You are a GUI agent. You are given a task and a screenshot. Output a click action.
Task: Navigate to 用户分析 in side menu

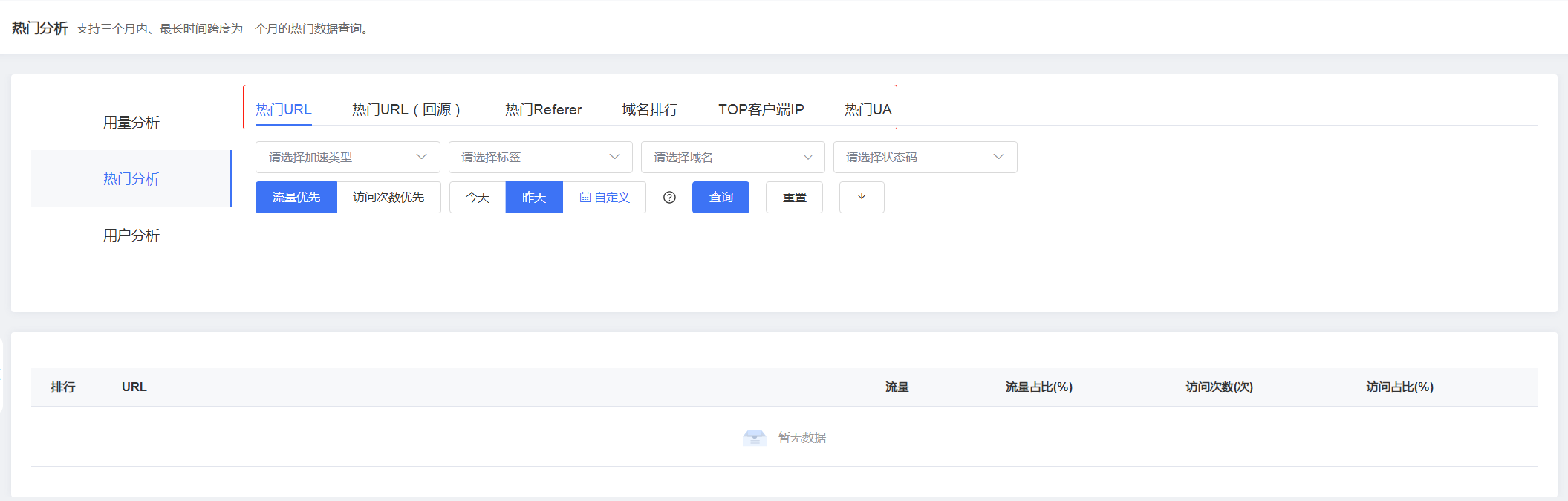click(131, 236)
